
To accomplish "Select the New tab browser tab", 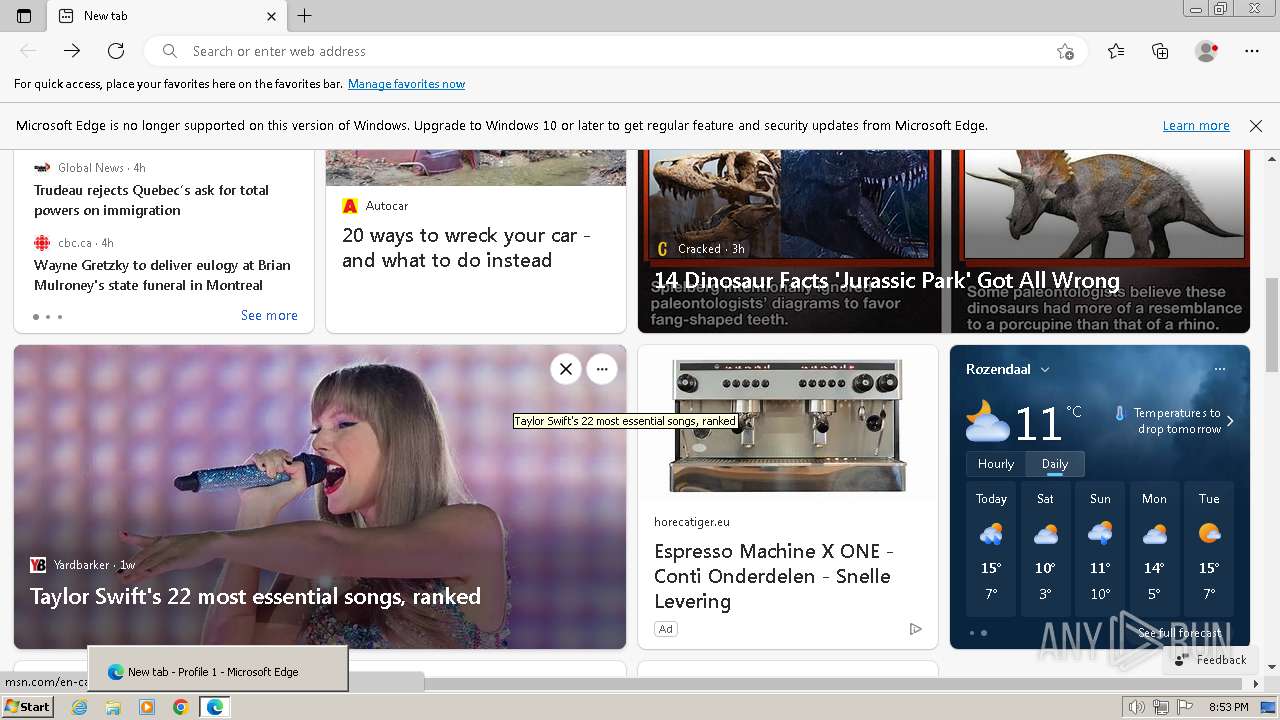I will coord(167,16).
